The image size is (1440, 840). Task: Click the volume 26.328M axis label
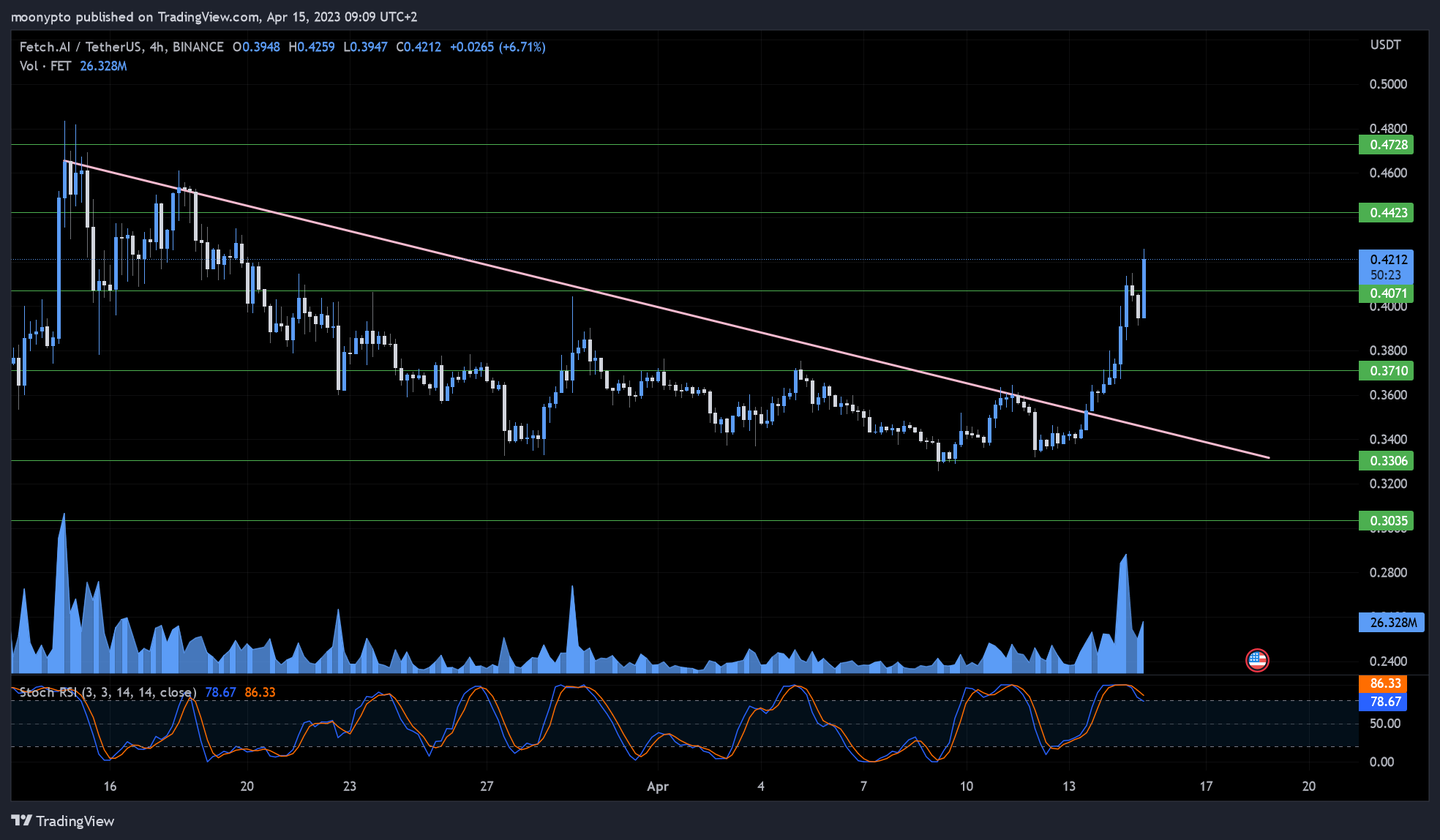tap(1392, 623)
